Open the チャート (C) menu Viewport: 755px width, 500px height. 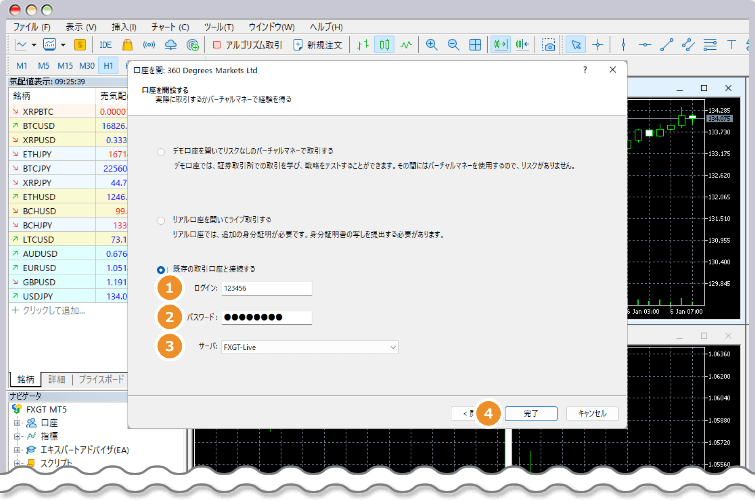pos(170,27)
